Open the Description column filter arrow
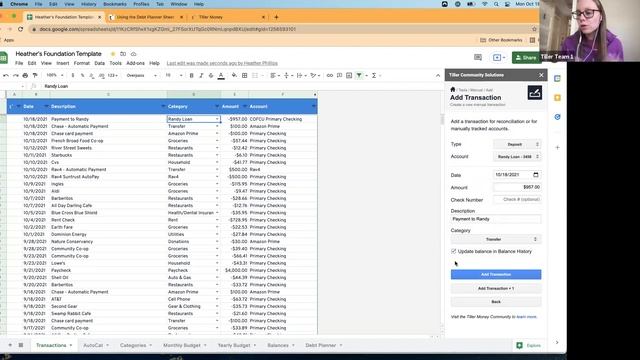The width and height of the screenshot is (640, 360). click(x=163, y=107)
